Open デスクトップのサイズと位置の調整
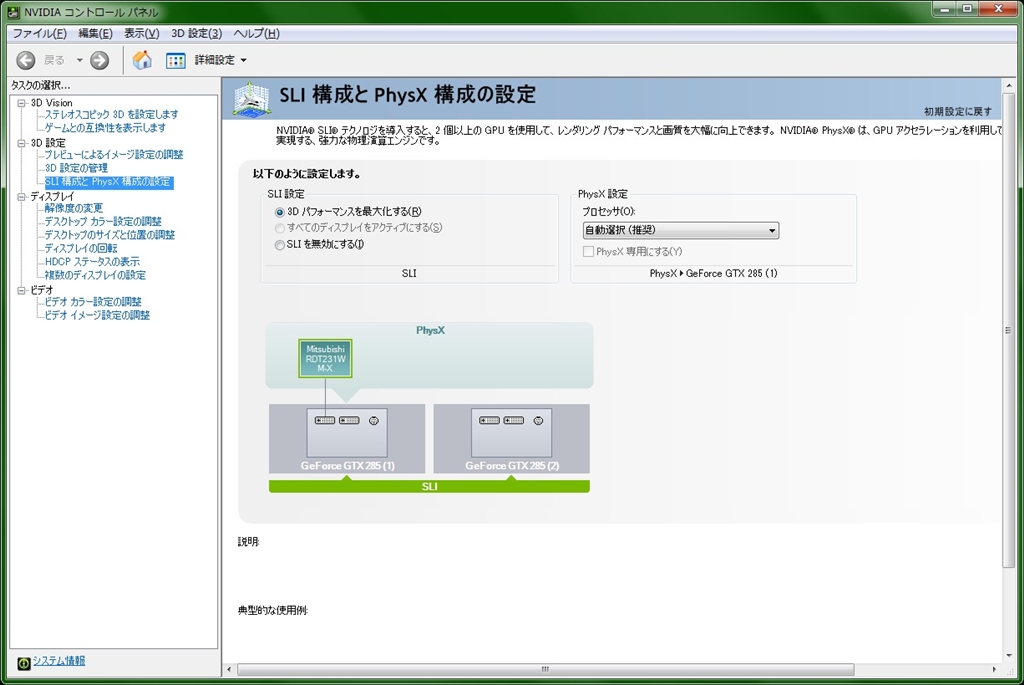Screen dimensions: 1024x685 [x=109, y=234]
